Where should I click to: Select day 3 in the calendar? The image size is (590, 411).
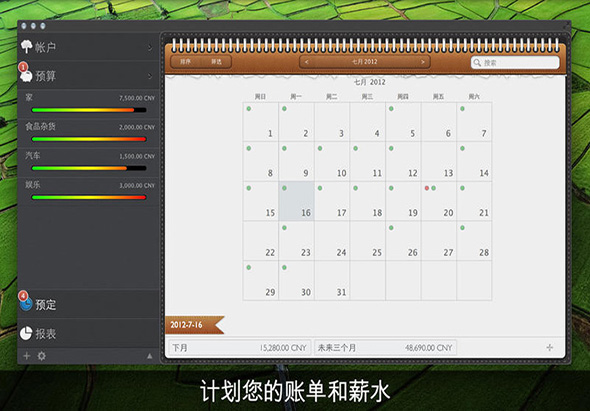point(332,122)
